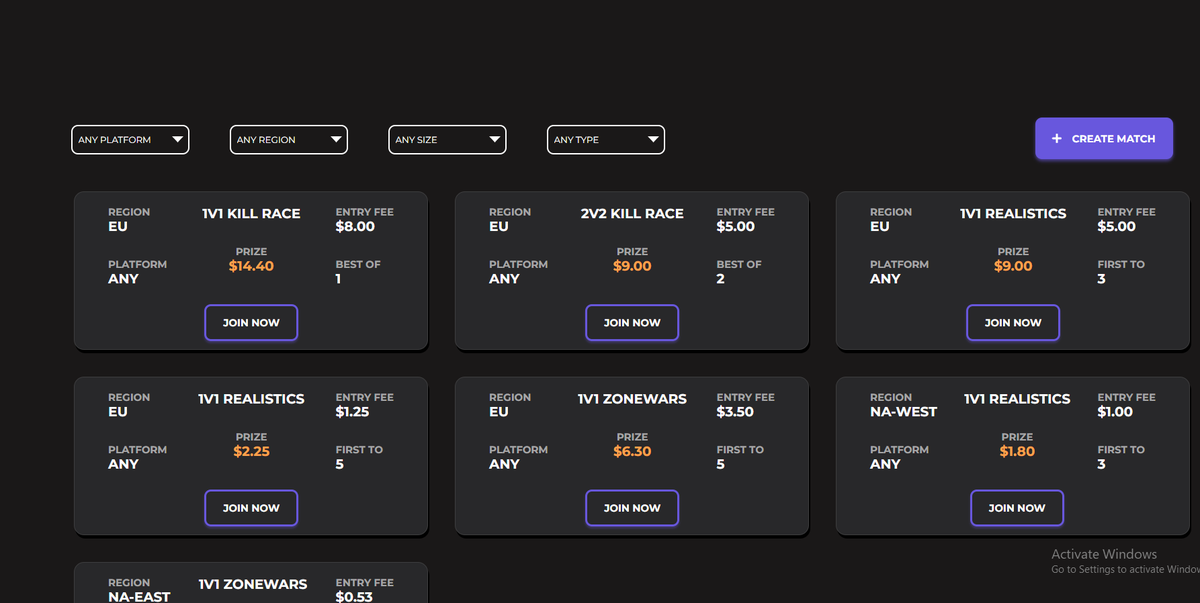1200x603 pixels.
Task: Select the NA-East 1v1 Zonewars card title
Action: point(253,584)
